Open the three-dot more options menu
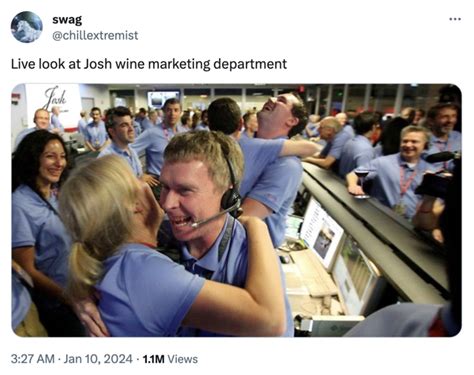Viewport: 474px width, 375px height. [x=455, y=19]
